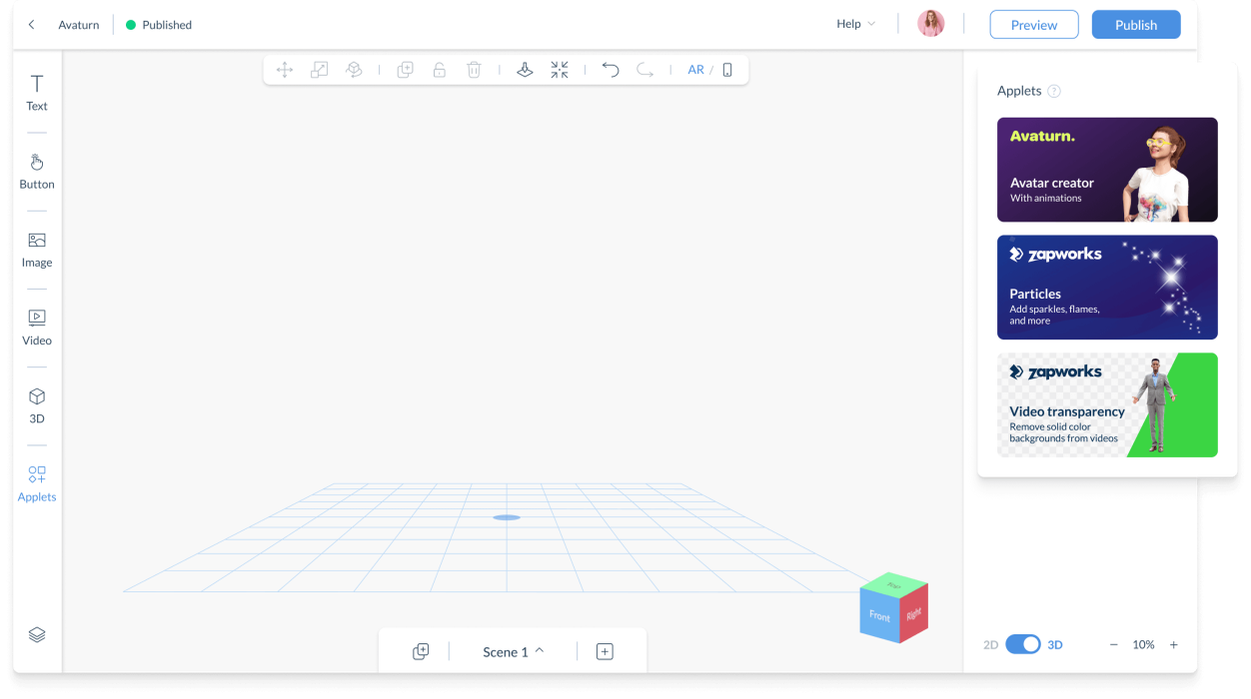This screenshot has width=1251, height=699.
Task: Enable mobile preview mode
Action: (727, 69)
